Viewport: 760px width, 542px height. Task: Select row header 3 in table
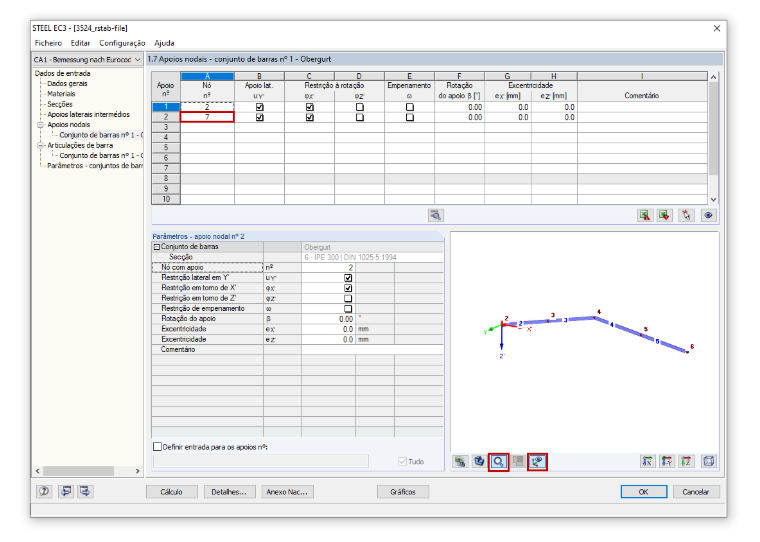click(166, 127)
